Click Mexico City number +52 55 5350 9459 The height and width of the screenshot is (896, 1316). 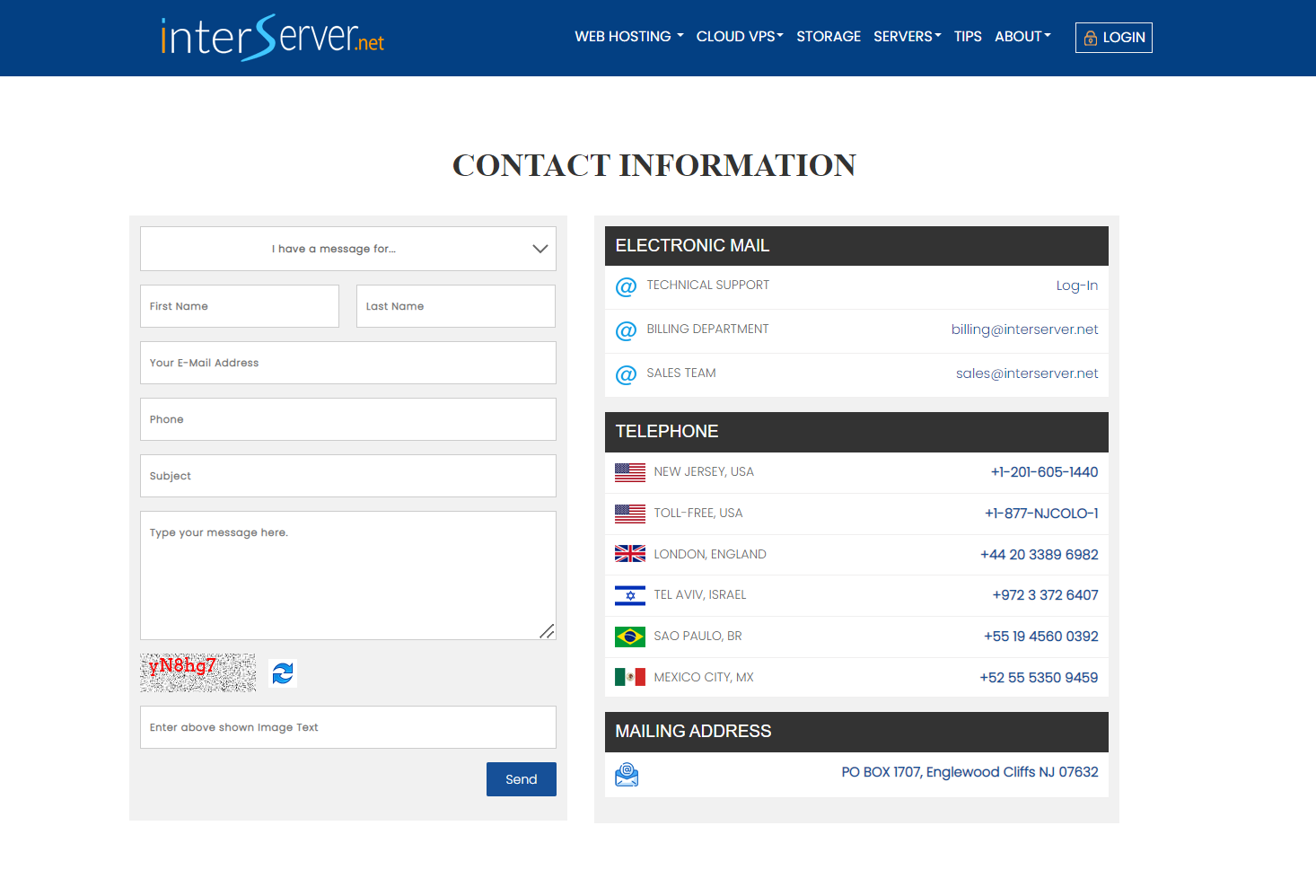[1039, 678]
